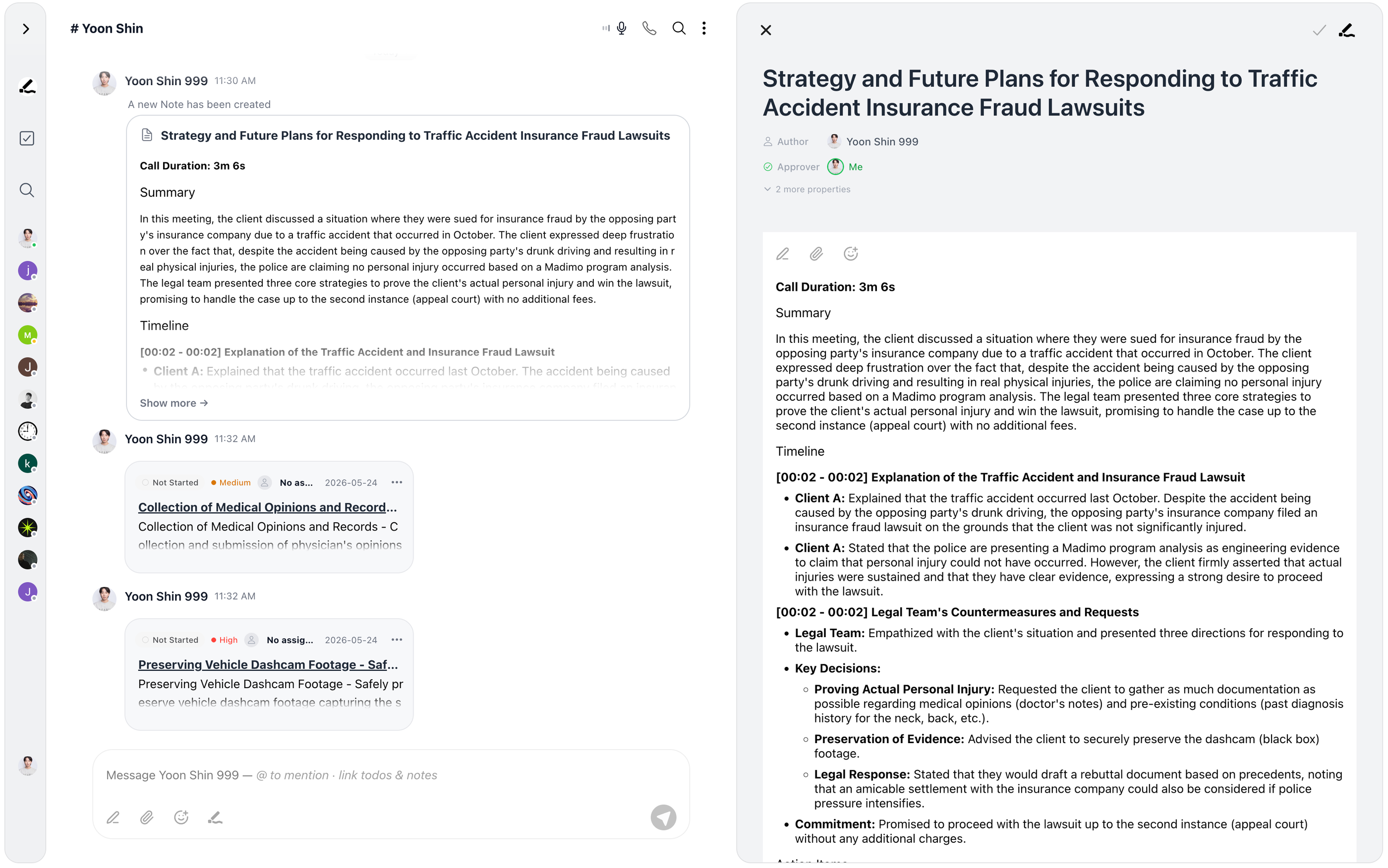
Task: Add reaction emoji in note panel toolbar
Action: pos(851,254)
